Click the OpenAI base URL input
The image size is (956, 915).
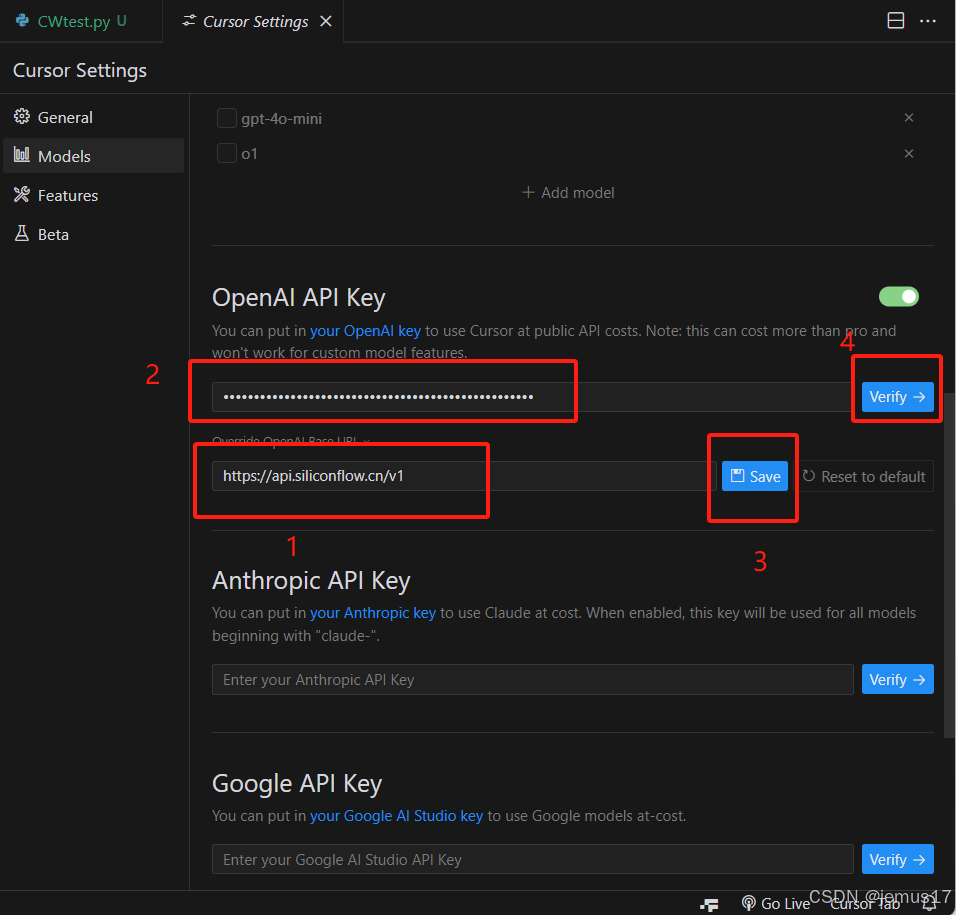tap(463, 476)
